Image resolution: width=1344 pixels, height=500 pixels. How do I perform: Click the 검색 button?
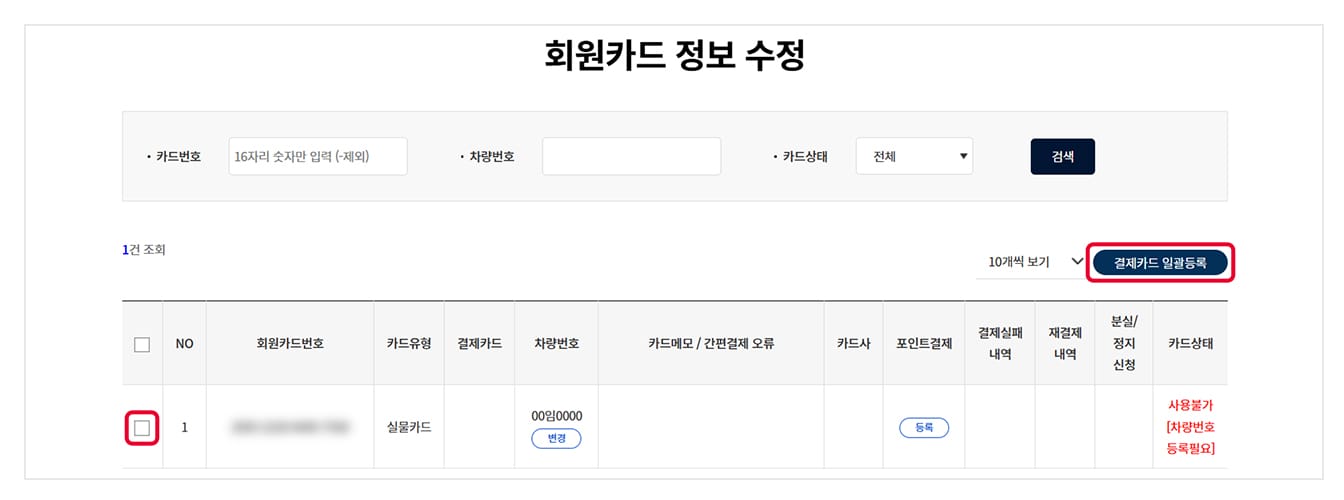pos(1062,157)
